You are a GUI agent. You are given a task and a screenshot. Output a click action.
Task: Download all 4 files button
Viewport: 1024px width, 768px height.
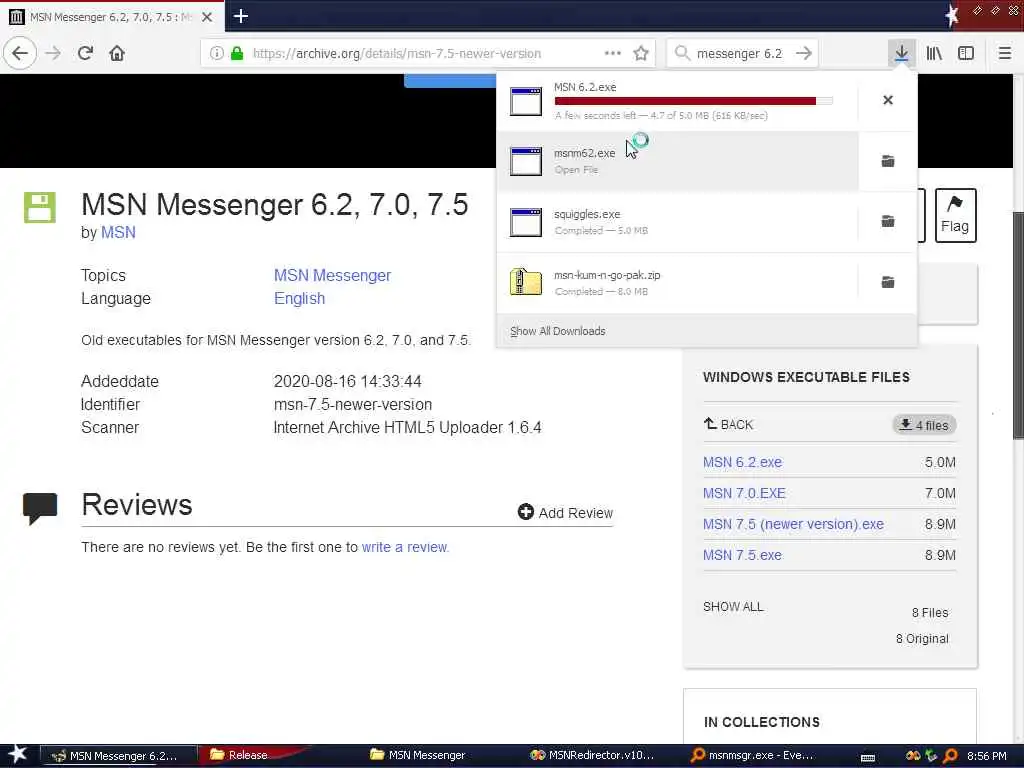[x=924, y=425]
